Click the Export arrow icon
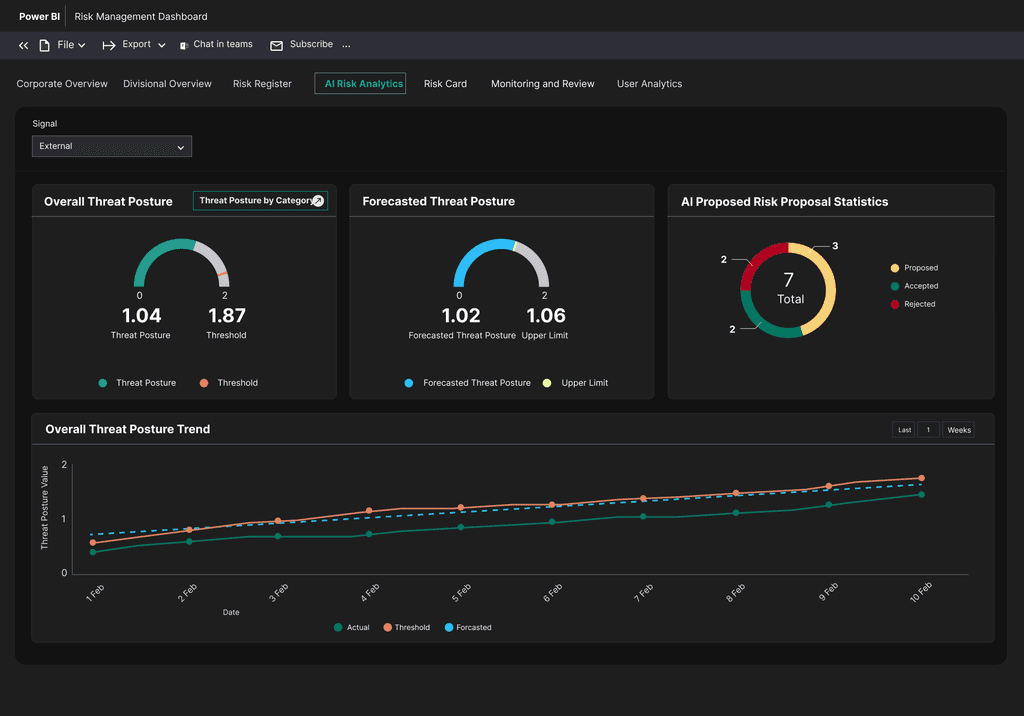1024x716 pixels. pos(109,45)
